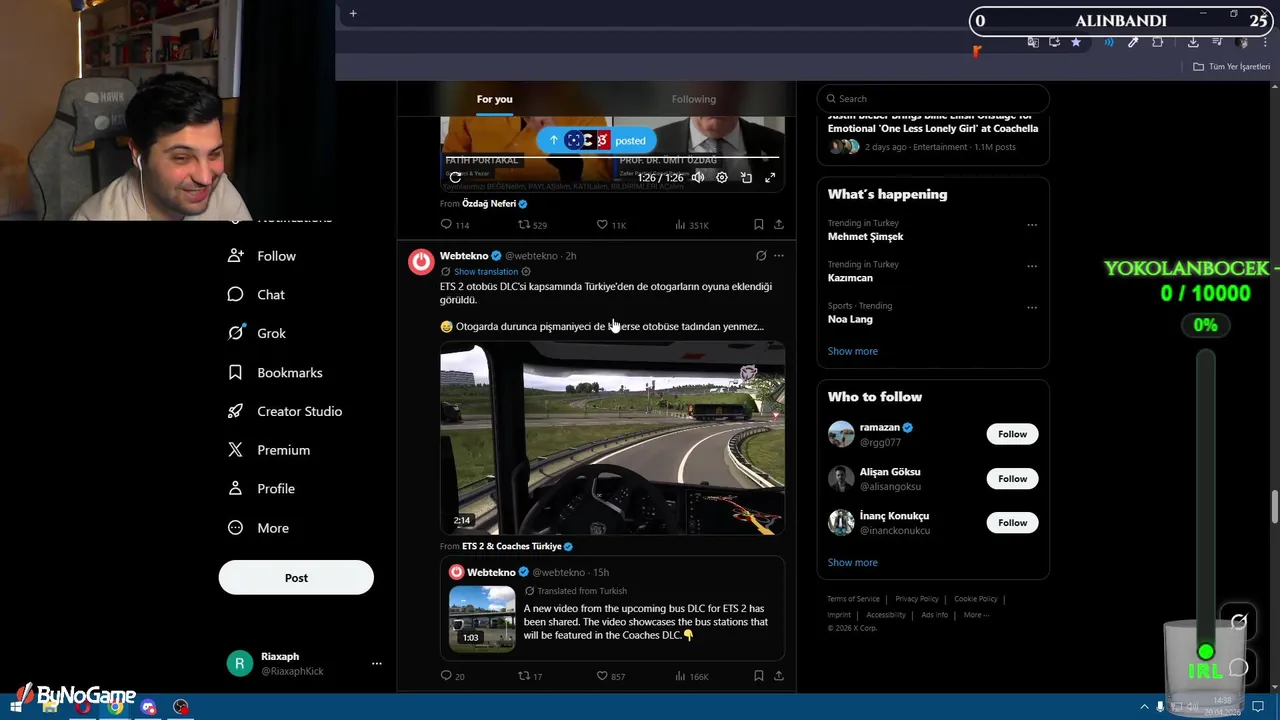Open the more menu on the Webtekno post

tap(779, 256)
